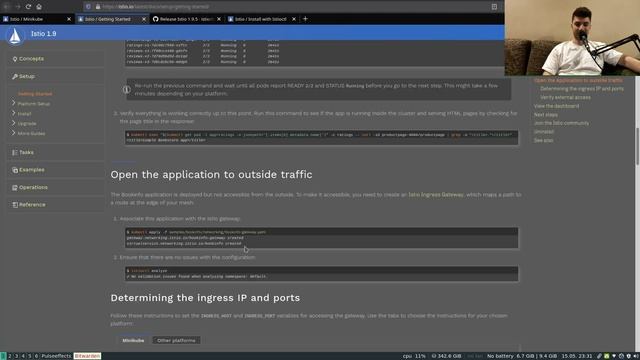Click the Istio 1.9 header title
The height and width of the screenshot is (360, 640).
44,34
